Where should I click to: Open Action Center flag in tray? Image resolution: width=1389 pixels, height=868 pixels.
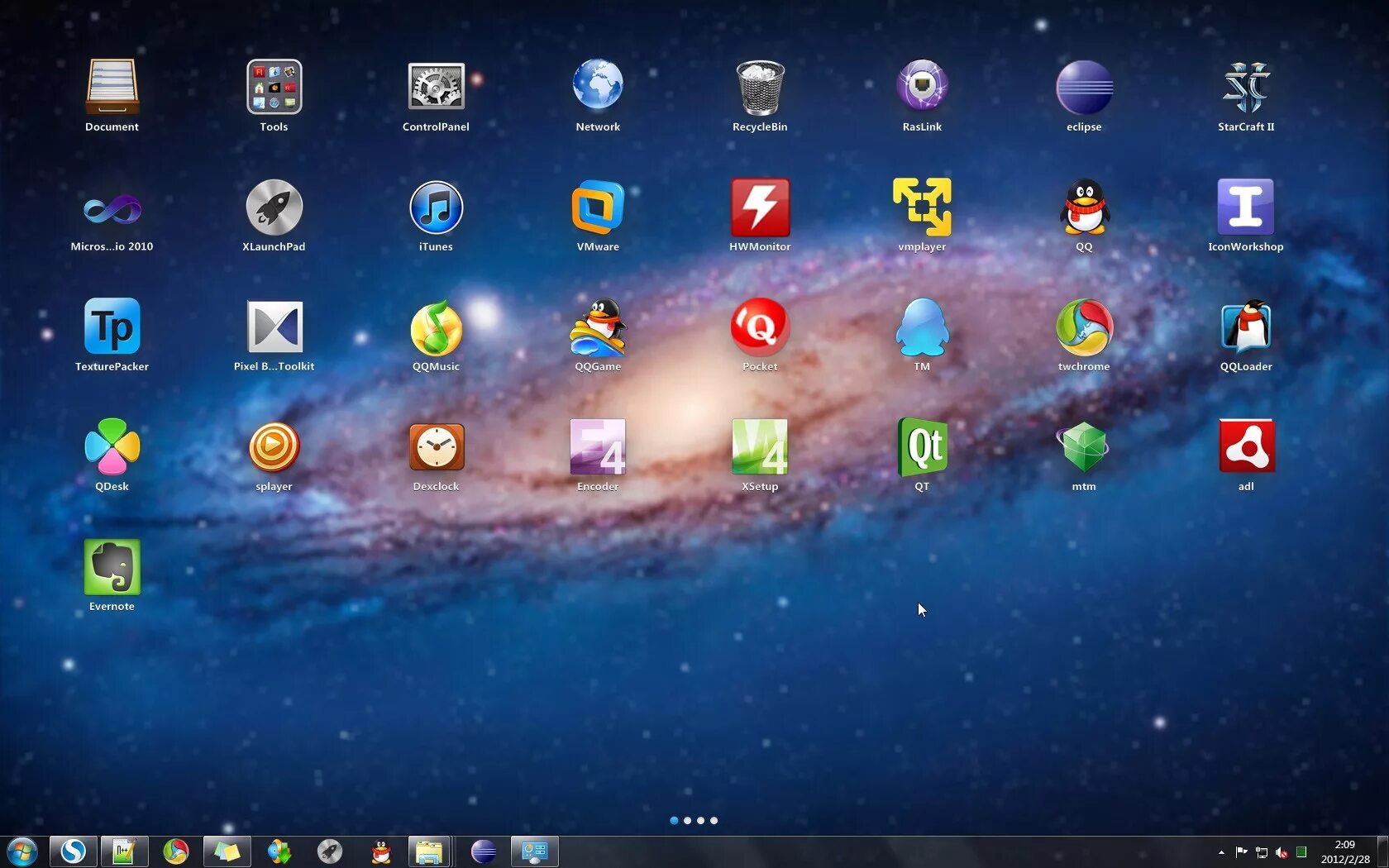(x=1241, y=852)
